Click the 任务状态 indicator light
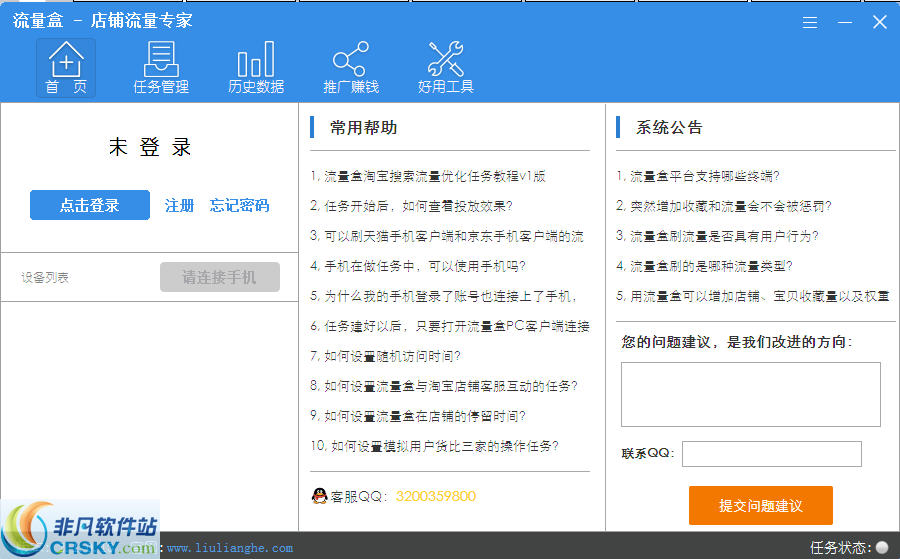900x559 pixels. 882,547
